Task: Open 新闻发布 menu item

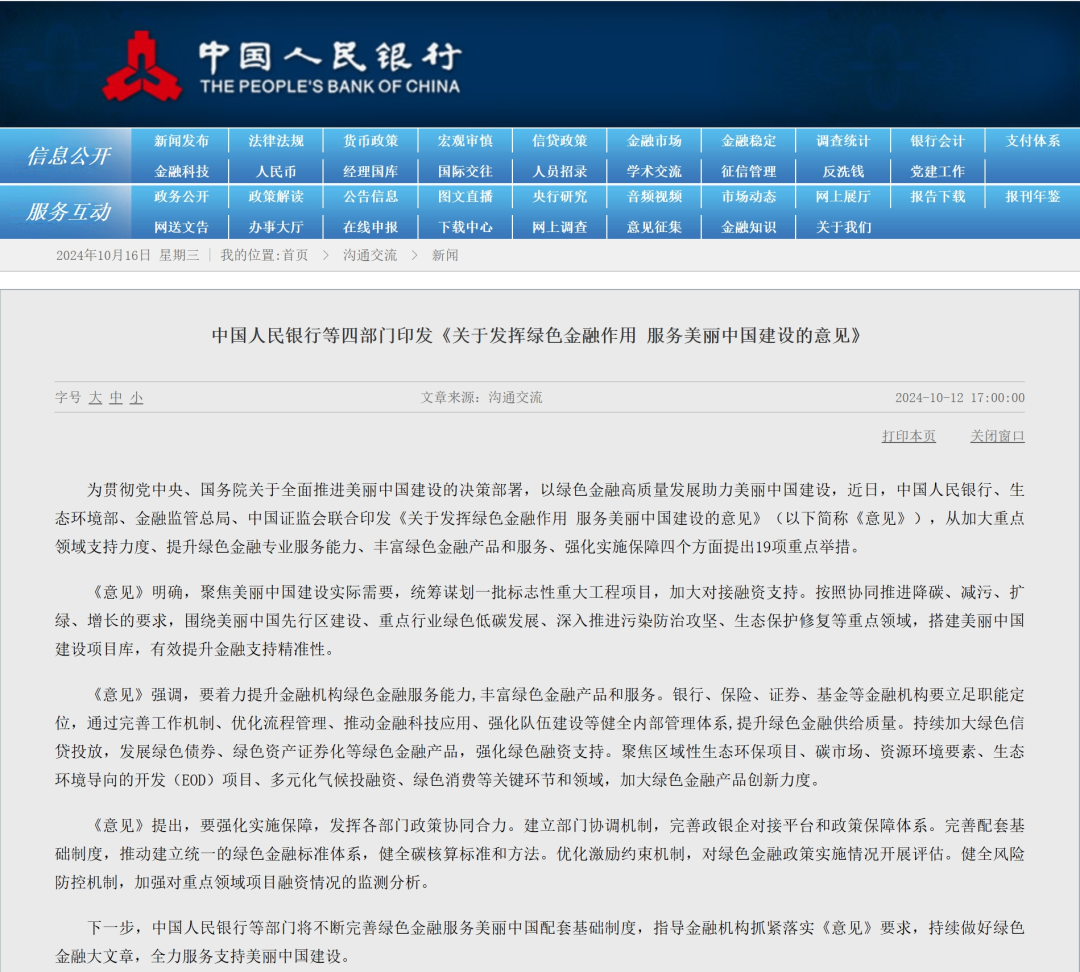Action: tap(181, 141)
